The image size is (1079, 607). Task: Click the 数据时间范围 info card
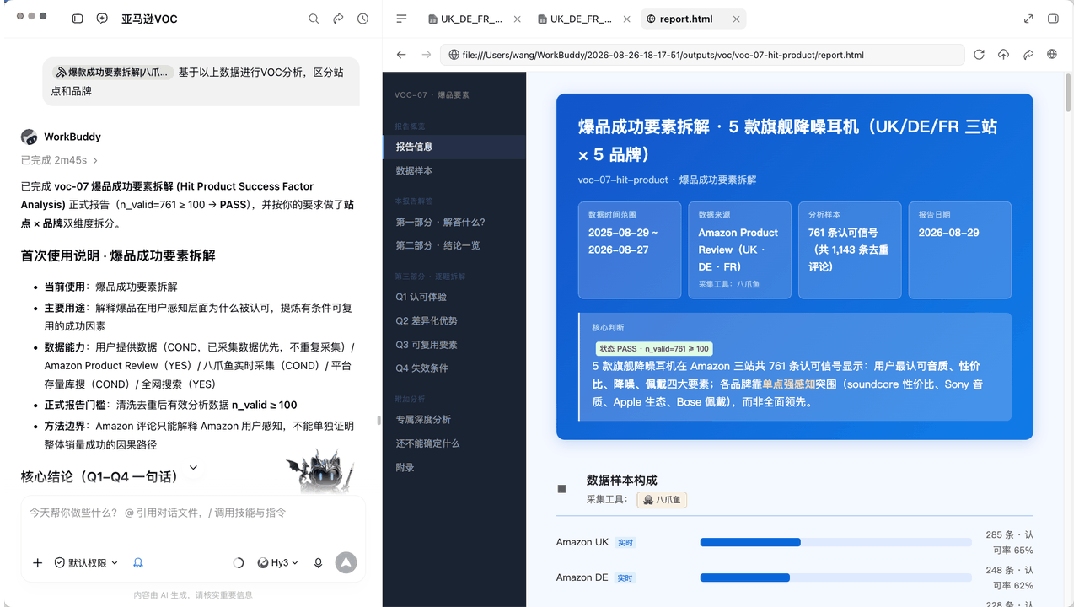tap(629, 250)
